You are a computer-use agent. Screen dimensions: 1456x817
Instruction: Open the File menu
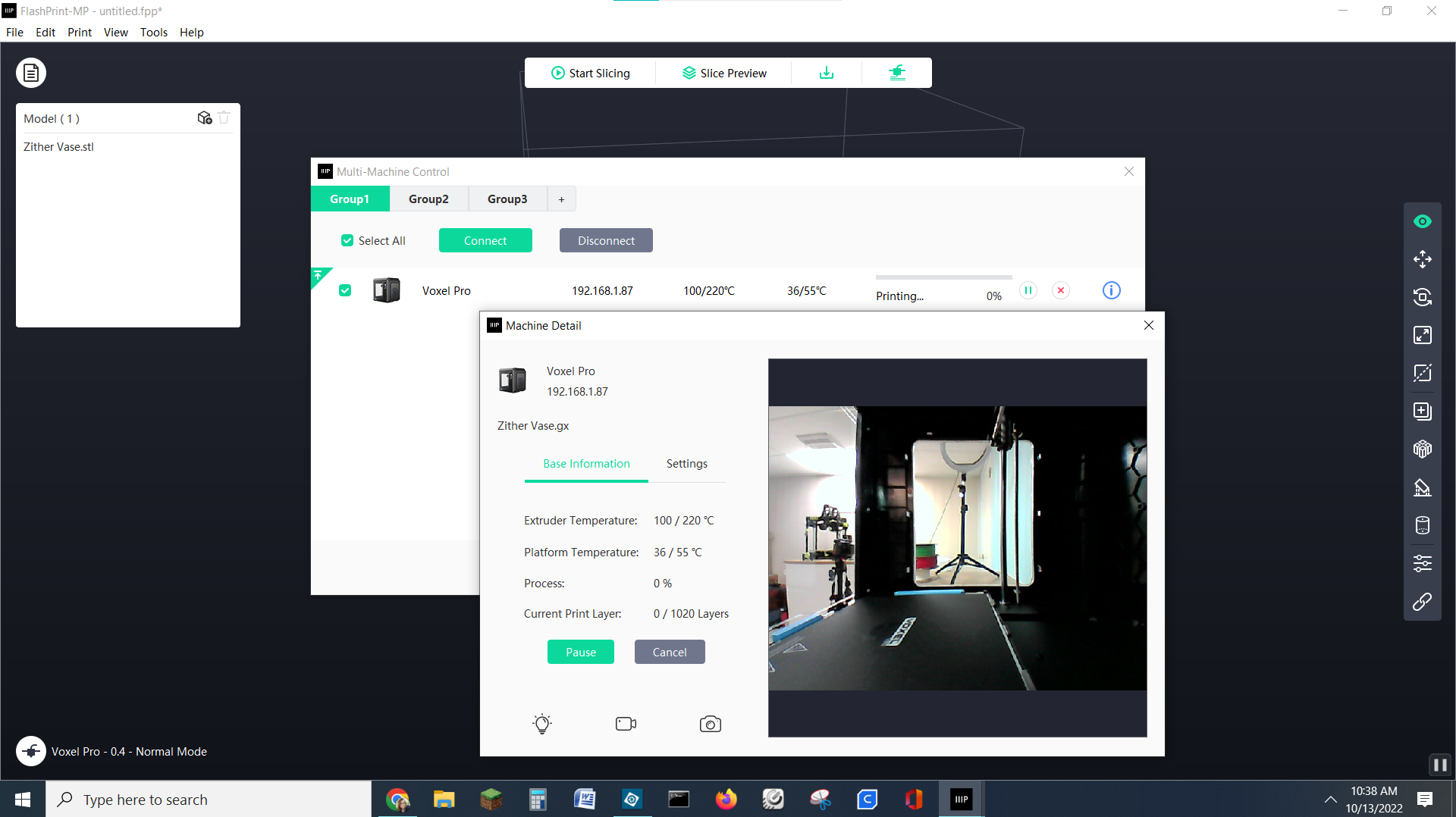click(14, 32)
